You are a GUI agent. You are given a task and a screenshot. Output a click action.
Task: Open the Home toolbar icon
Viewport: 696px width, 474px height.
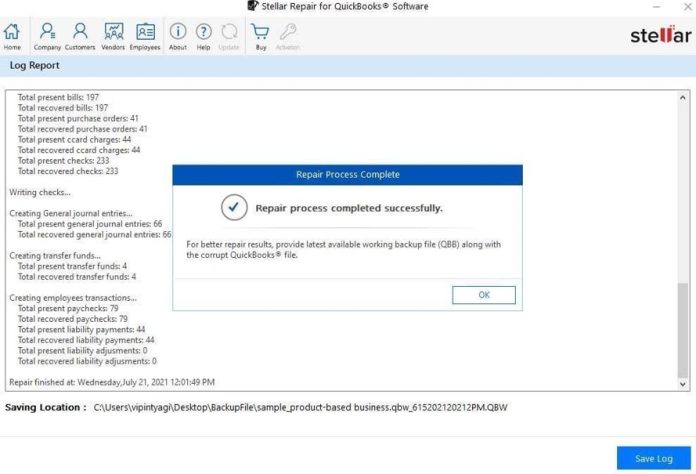click(x=12, y=36)
